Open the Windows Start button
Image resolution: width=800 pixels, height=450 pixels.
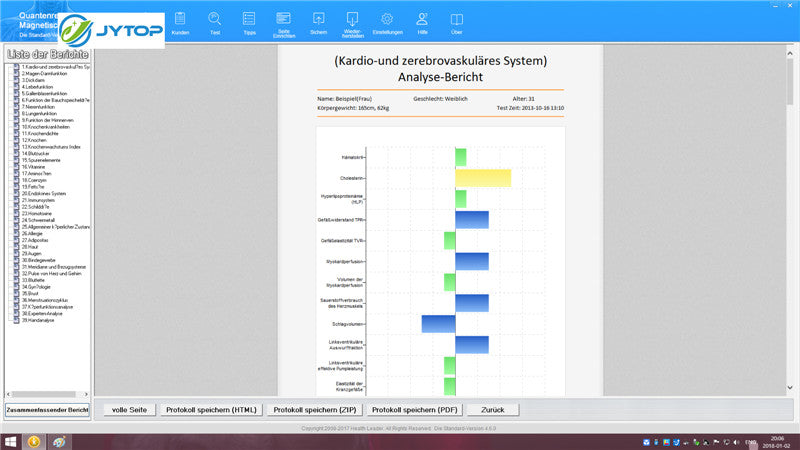pos(10,441)
